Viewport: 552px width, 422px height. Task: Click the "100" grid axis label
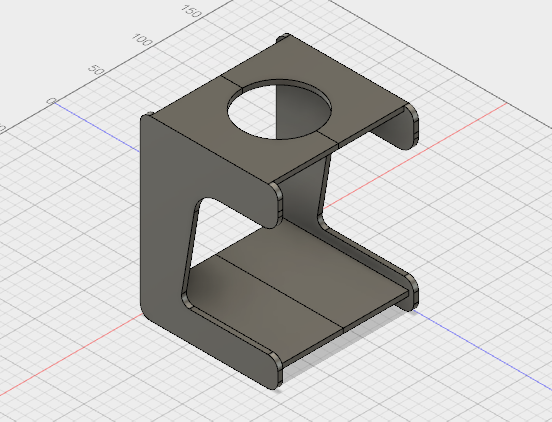[x=142, y=40]
